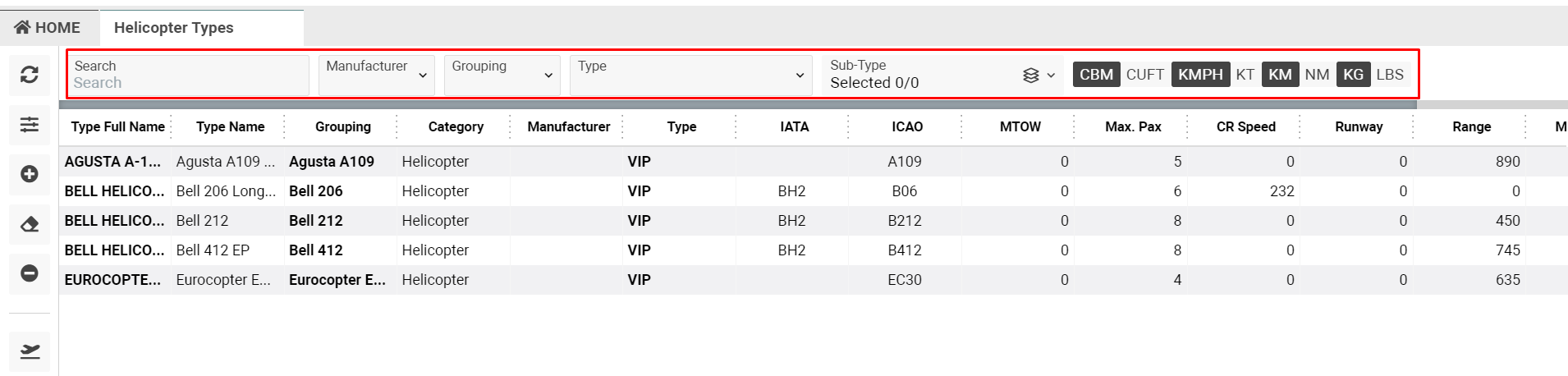Screen dimensions: 1568x376
Task: Click the minus remove record icon
Action: [30, 273]
